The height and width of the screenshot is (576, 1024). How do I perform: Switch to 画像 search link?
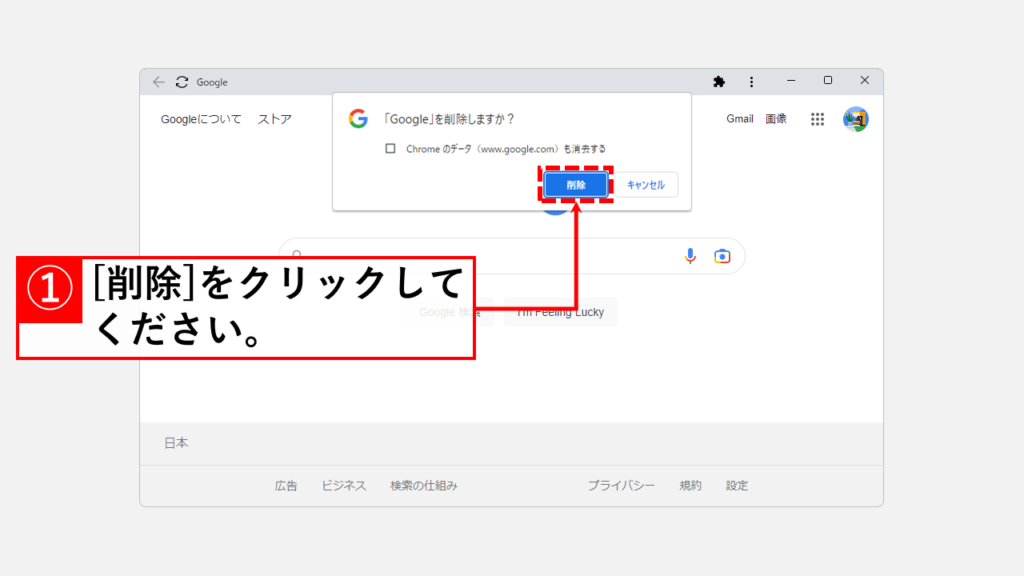pyautogui.click(x=776, y=119)
